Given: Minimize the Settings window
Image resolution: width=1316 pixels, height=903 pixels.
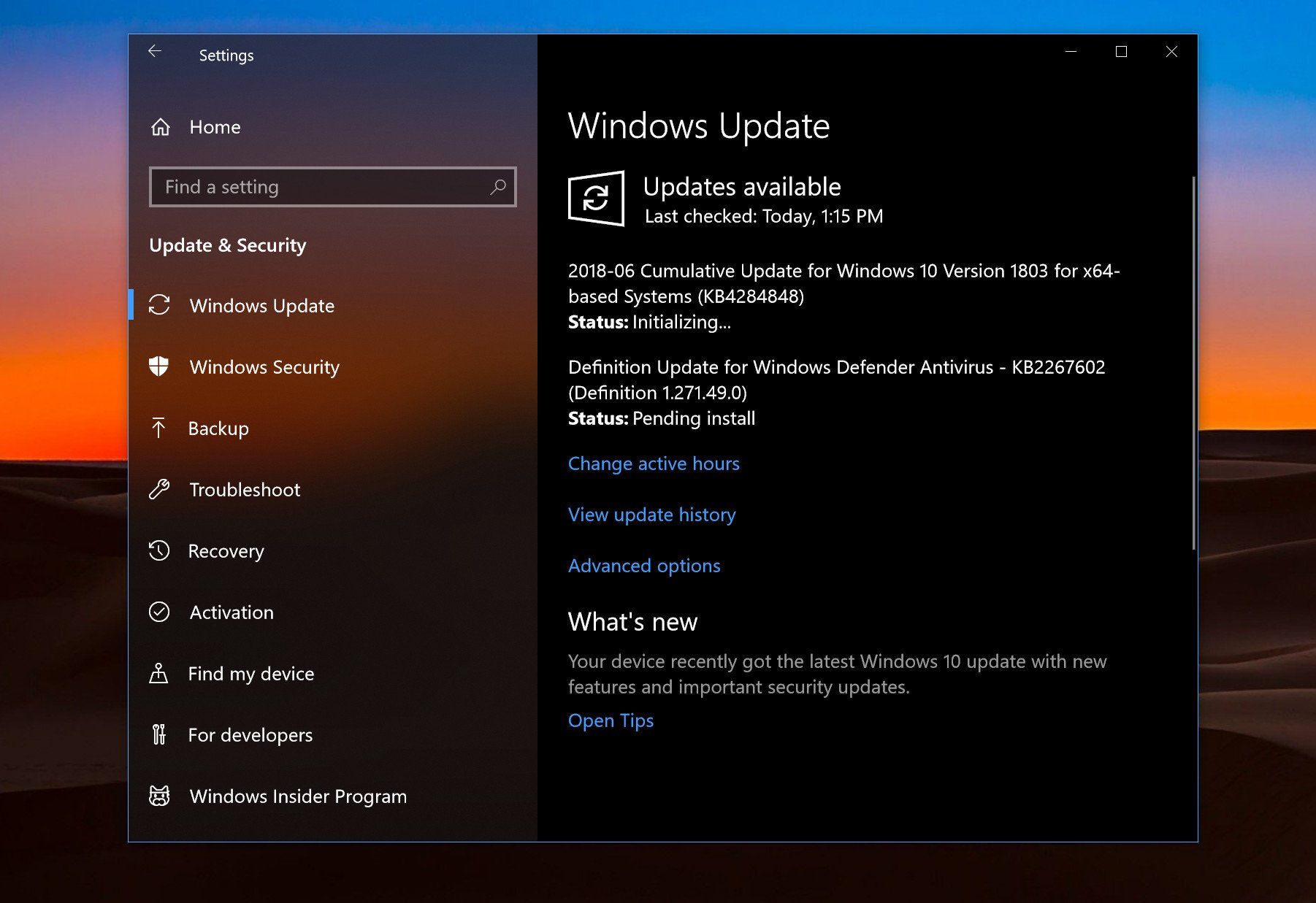Looking at the screenshot, I should point(1071,51).
